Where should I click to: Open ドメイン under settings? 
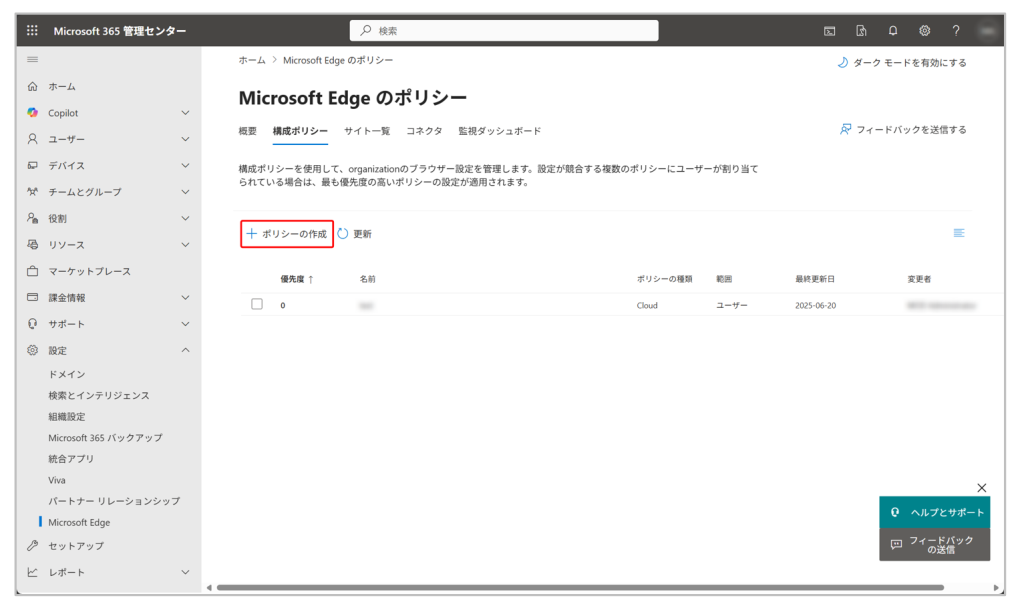[67, 374]
